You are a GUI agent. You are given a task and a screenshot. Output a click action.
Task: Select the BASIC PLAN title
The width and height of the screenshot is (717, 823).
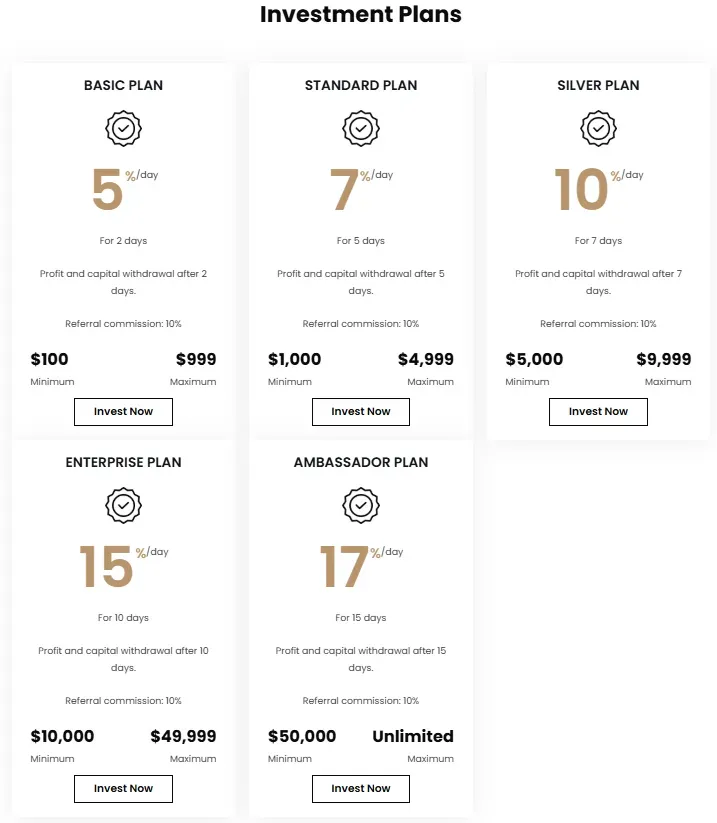(x=123, y=86)
